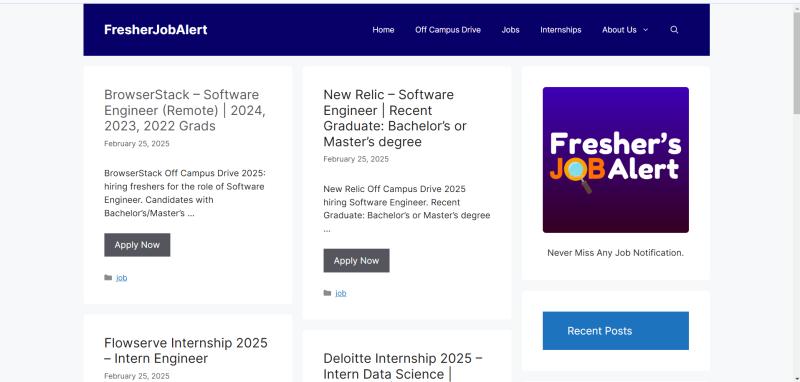Click the Never Miss Any Job Notification text
Viewport: 800px width, 382px height.
pos(615,252)
